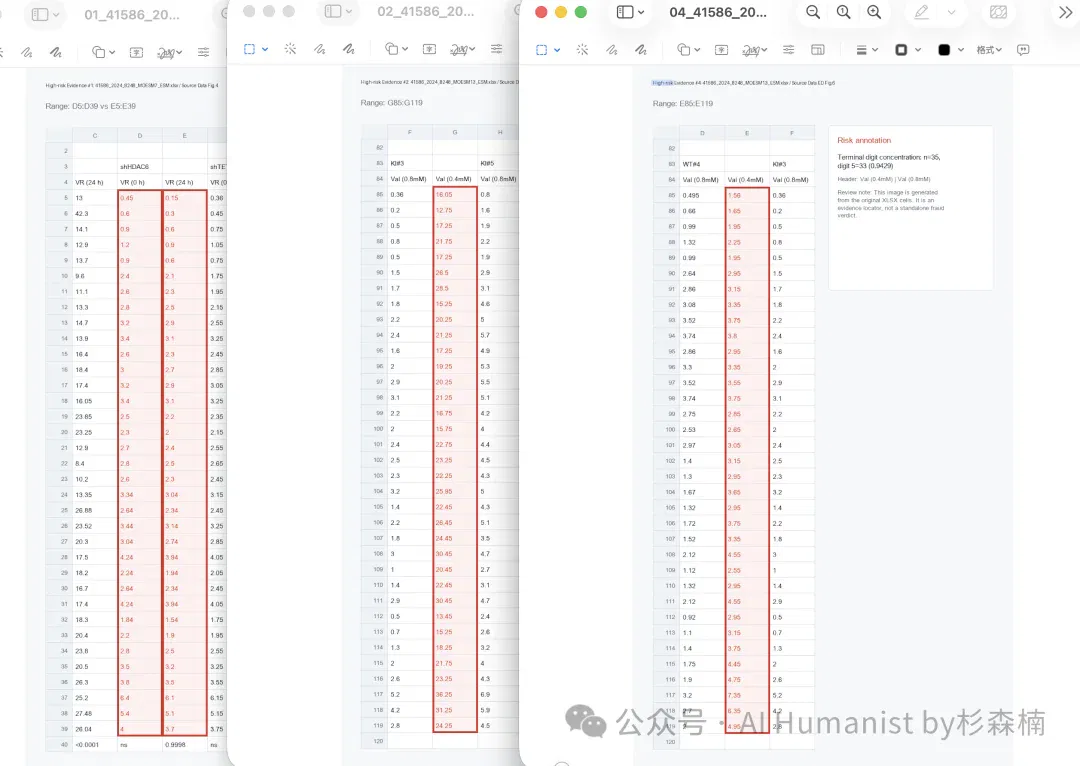
Task: Reset zoom to actual size in 04_41586 window
Action: point(843,12)
